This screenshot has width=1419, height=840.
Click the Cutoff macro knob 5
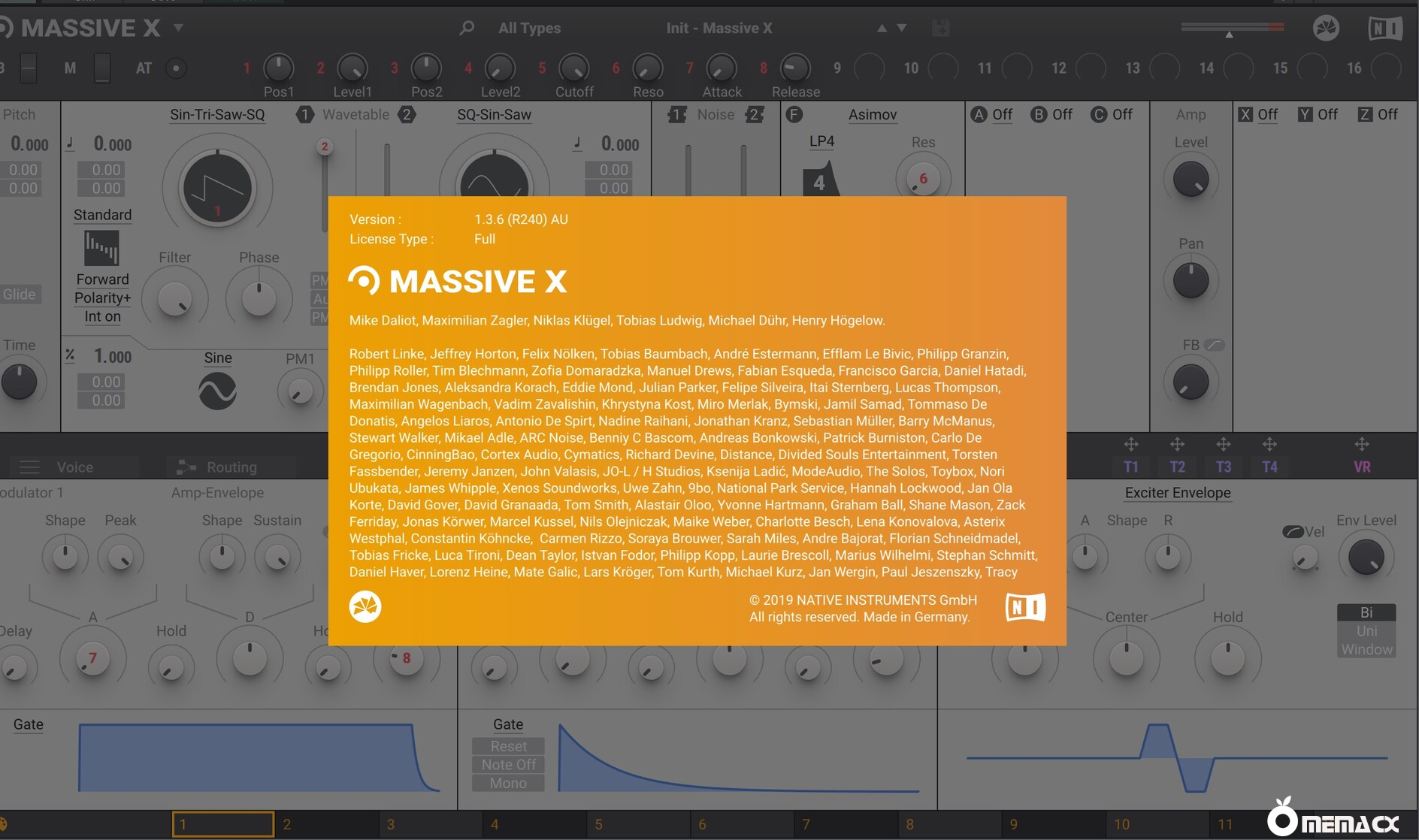coord(574,68)
